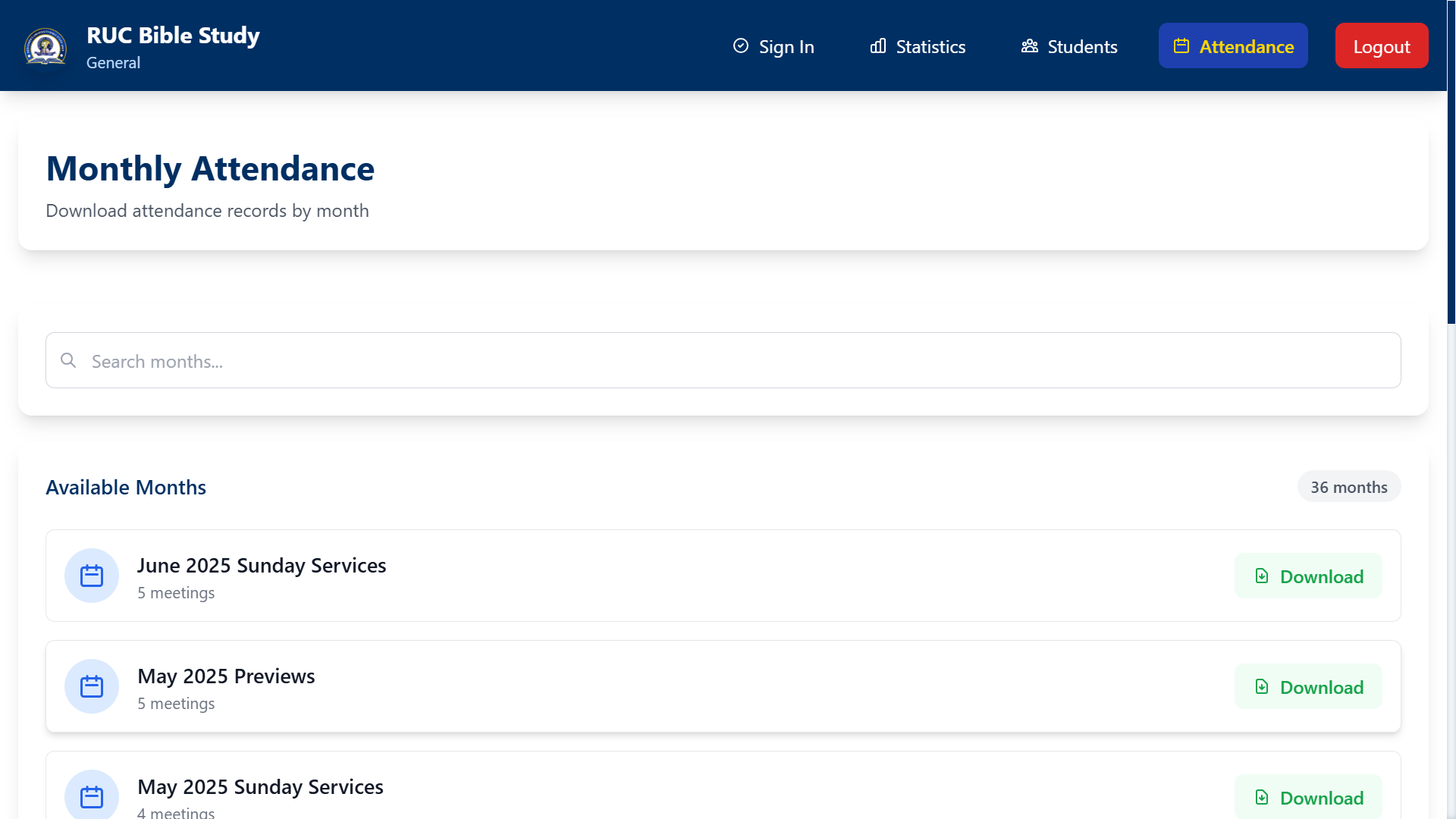Viewport: 1456px width, 819px height.
Task: Click calendar icon for May 2025 Sunday Services
Action: pyautogui.click(x=92, y=796)
